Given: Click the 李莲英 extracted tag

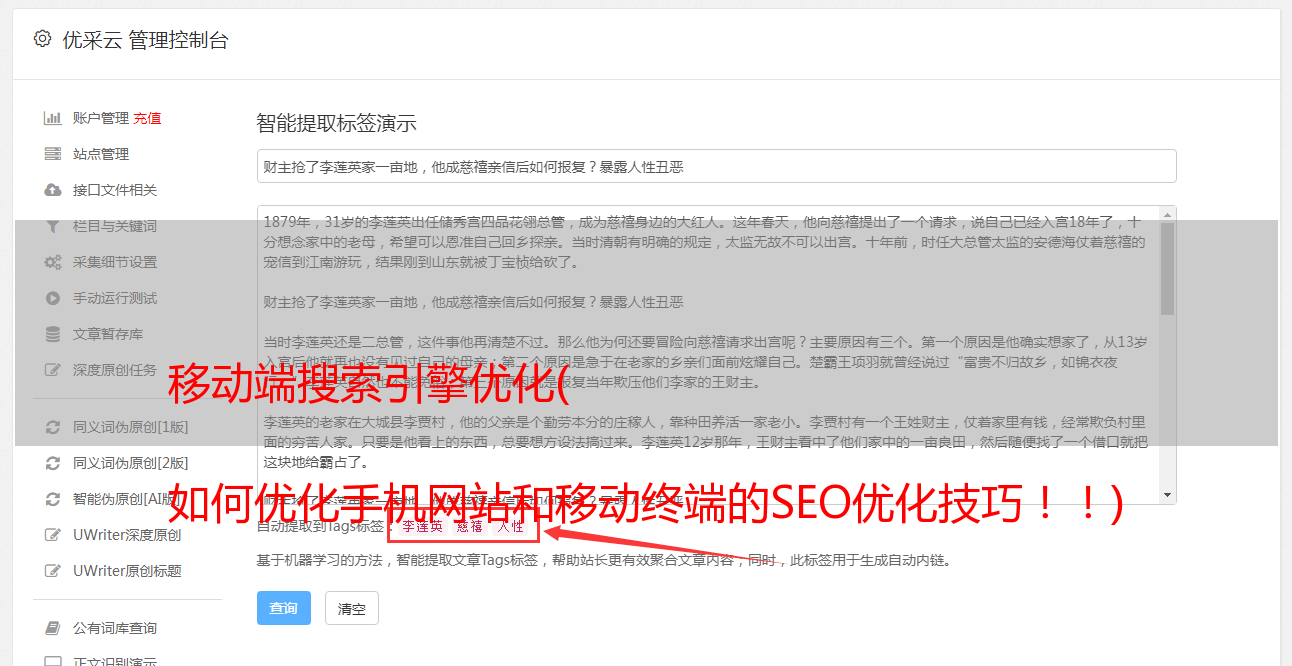Looking at the screenshot, I should [x=422, y=526].
